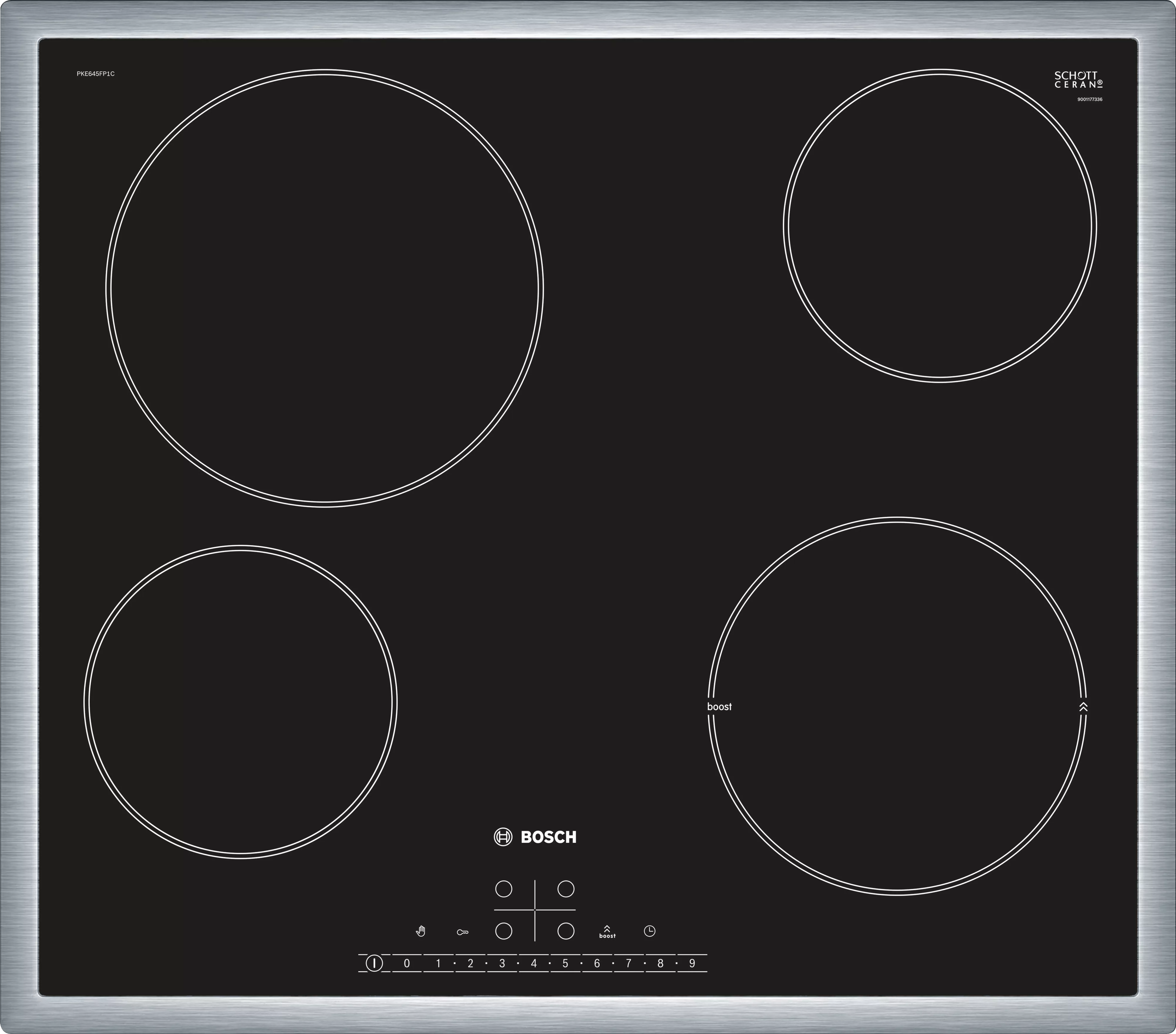Set heat level 9 on slider

click(692, 963)
